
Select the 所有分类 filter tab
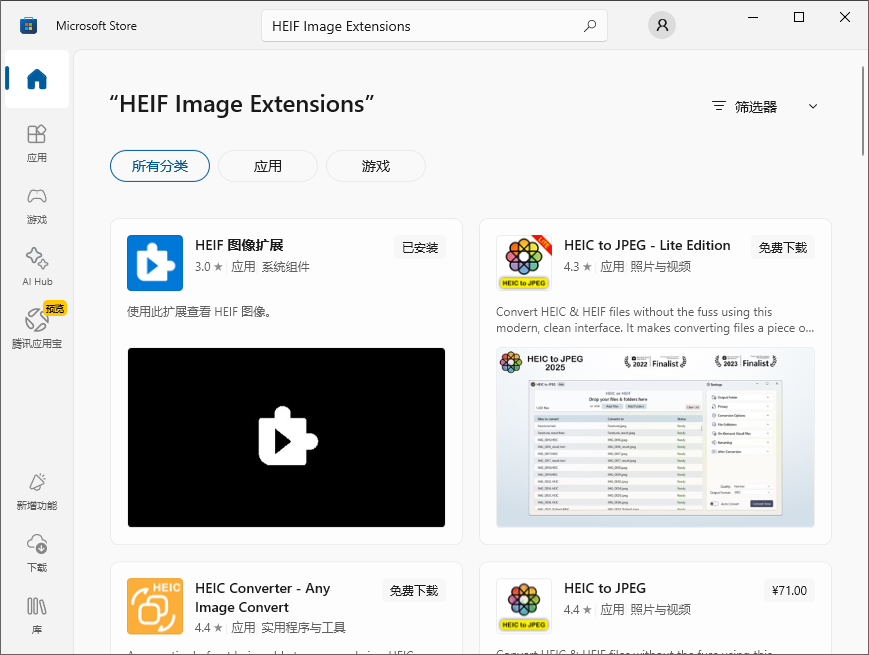(159, 166)
